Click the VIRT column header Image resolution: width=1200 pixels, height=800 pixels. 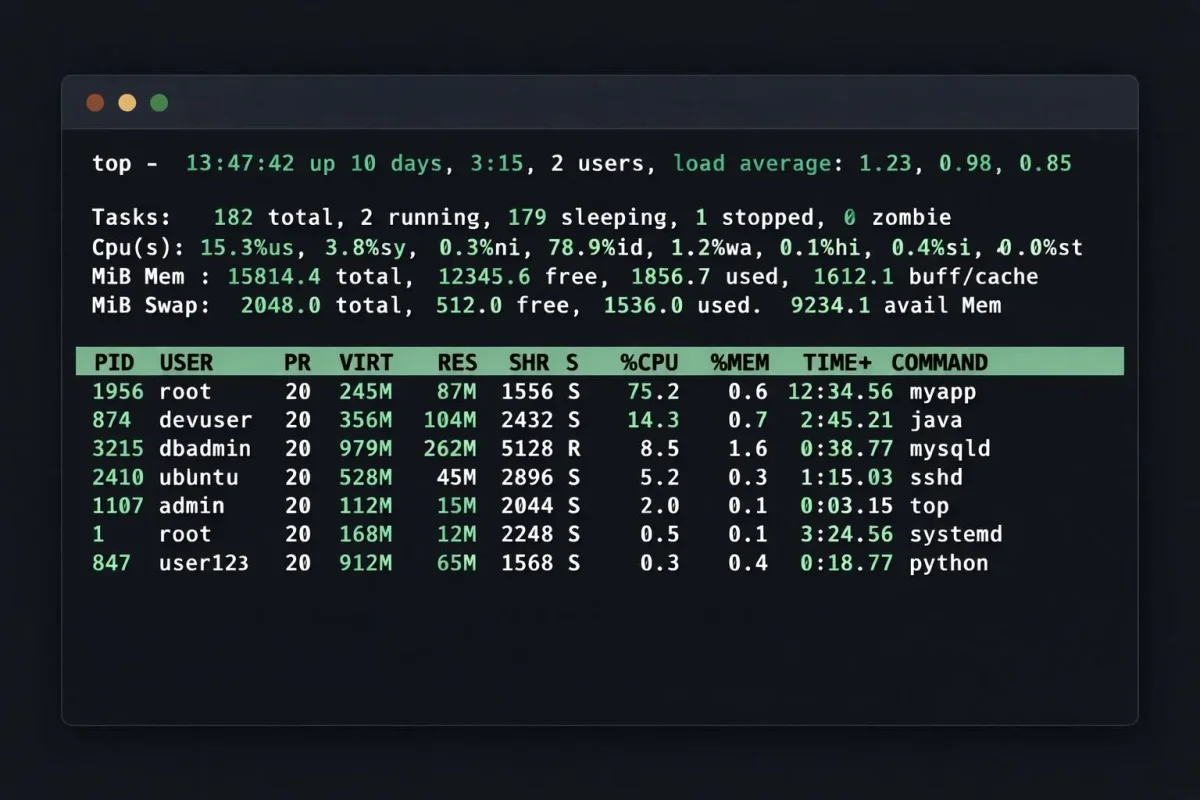click(x=366, y=362)
